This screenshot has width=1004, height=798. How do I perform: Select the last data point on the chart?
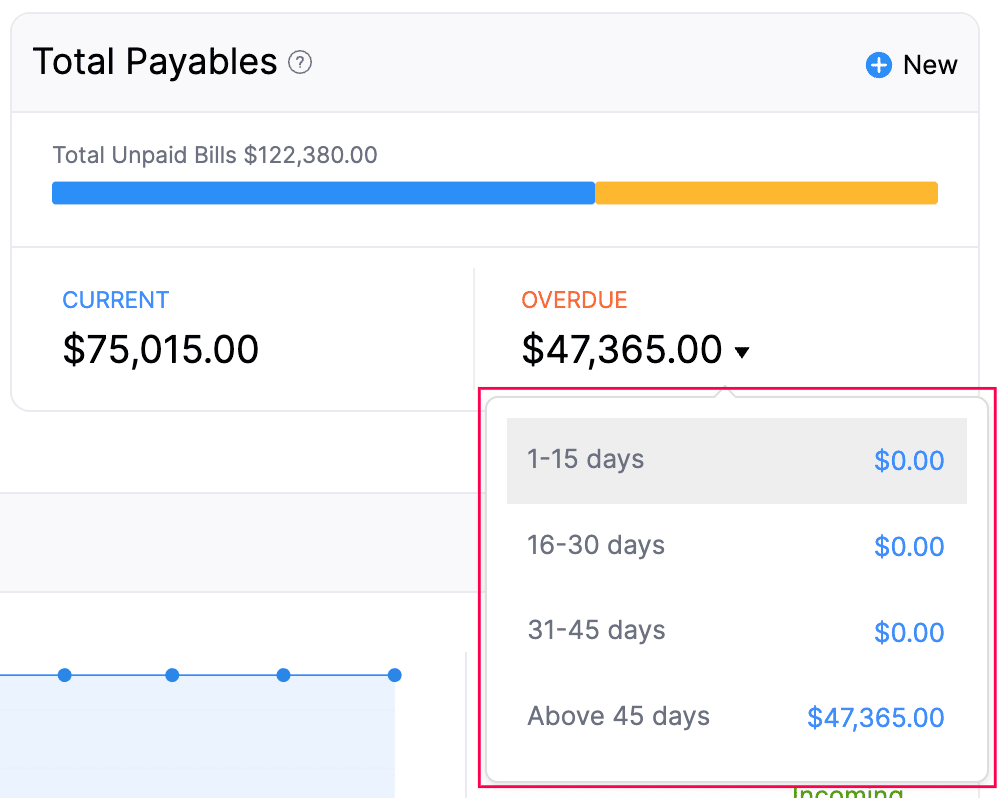tap(394, 676)
